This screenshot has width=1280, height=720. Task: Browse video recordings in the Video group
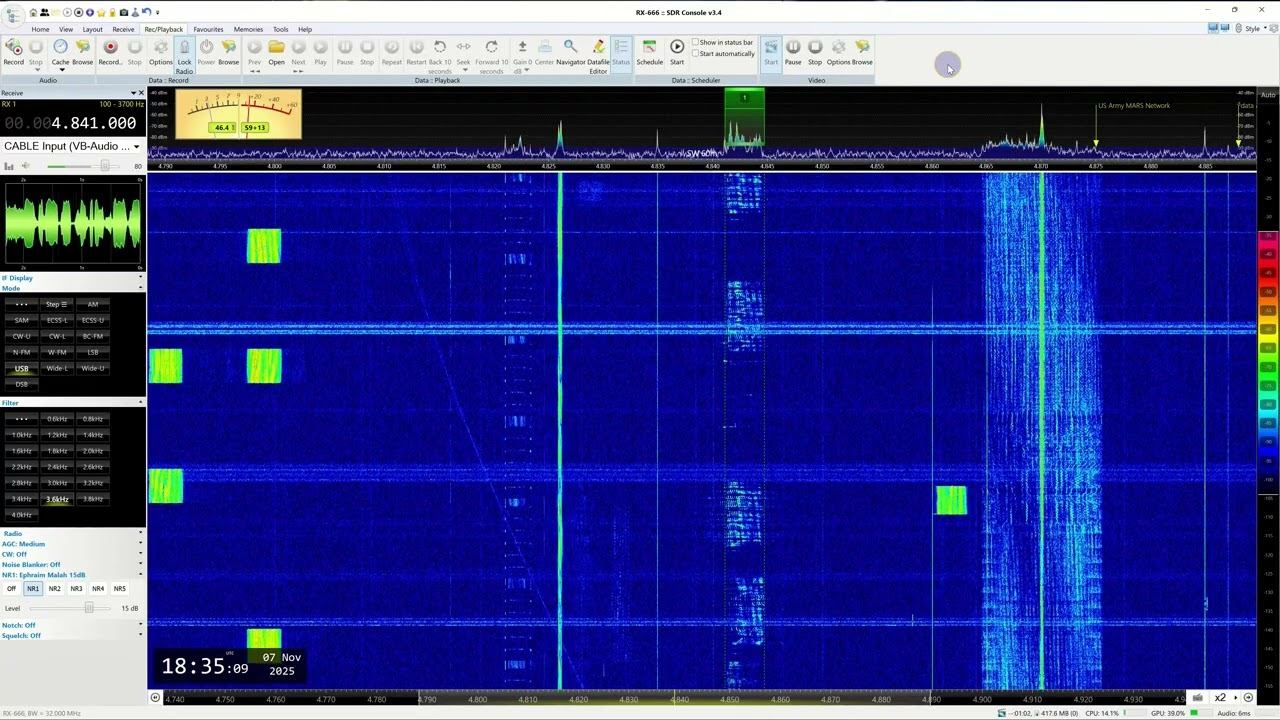tap(862, 52)
